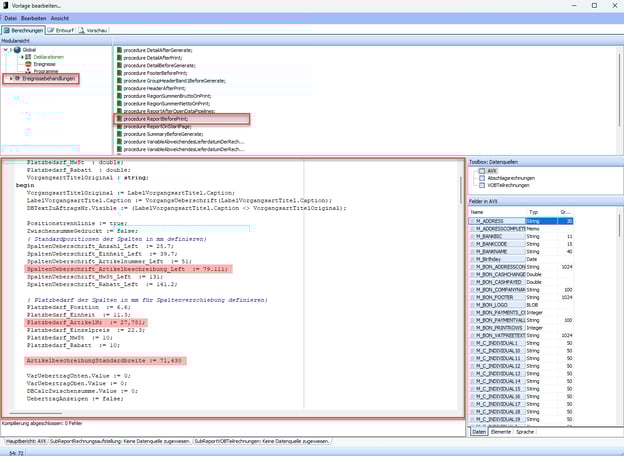This screenshot has width=624, height=456.
Task: Switch to the Elemente tab
Action: pyautogui.click(x=503, y=431)
